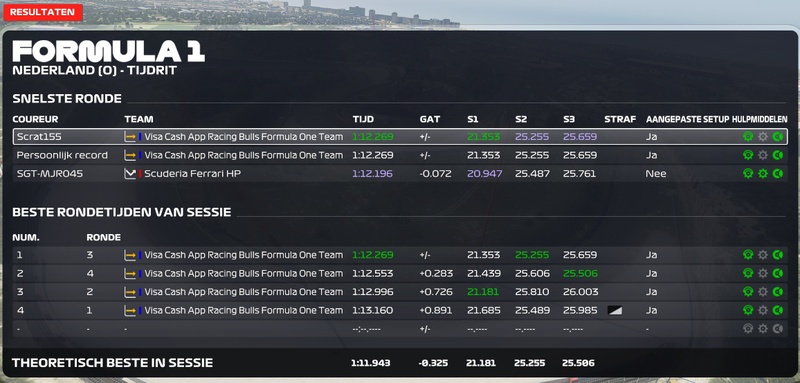Select session lap time 1:12.553
800x383 pixels.
[372, 273]
